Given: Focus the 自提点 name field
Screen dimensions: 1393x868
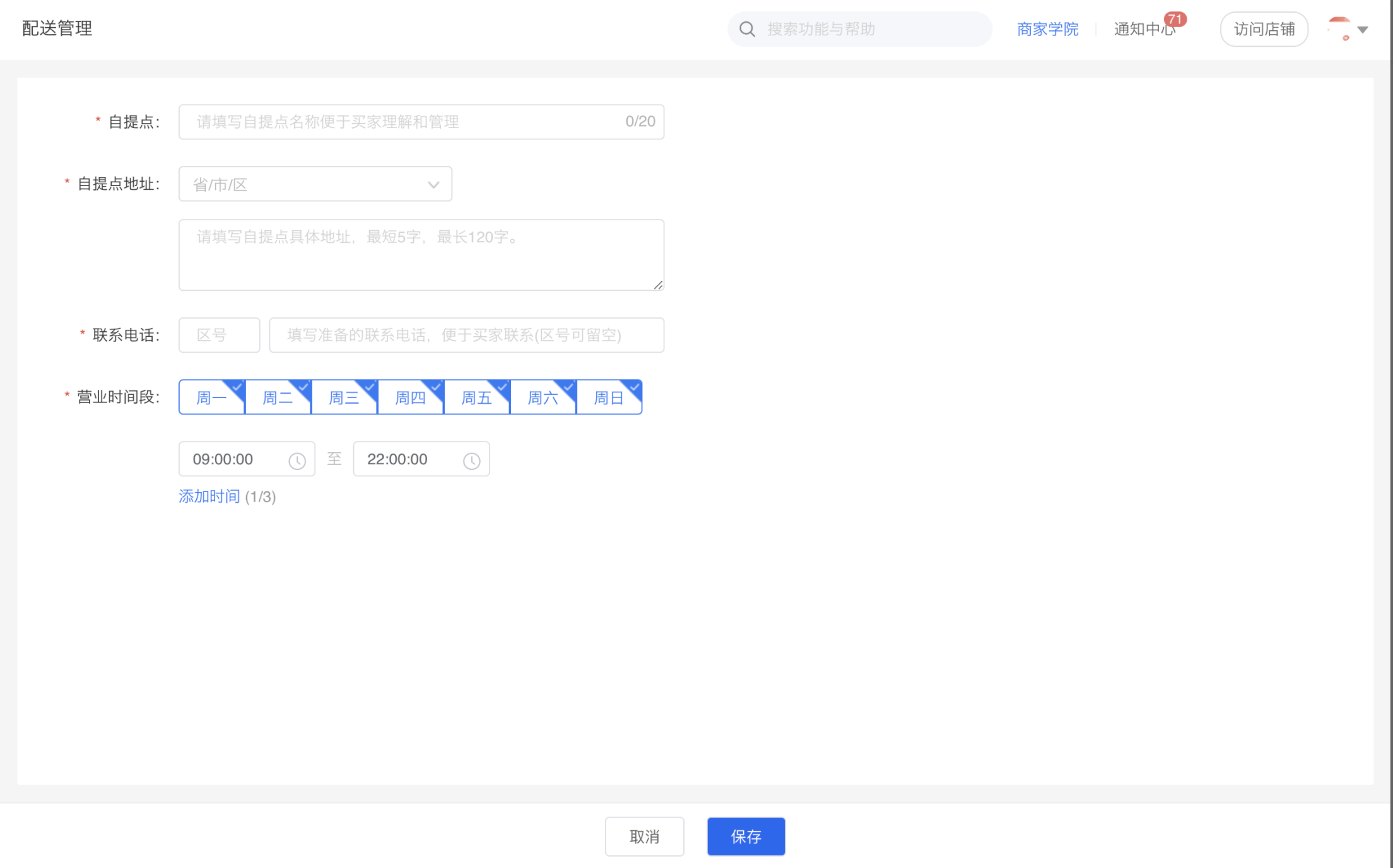Looking at the screenshot, I should click(x=421, y=122).
